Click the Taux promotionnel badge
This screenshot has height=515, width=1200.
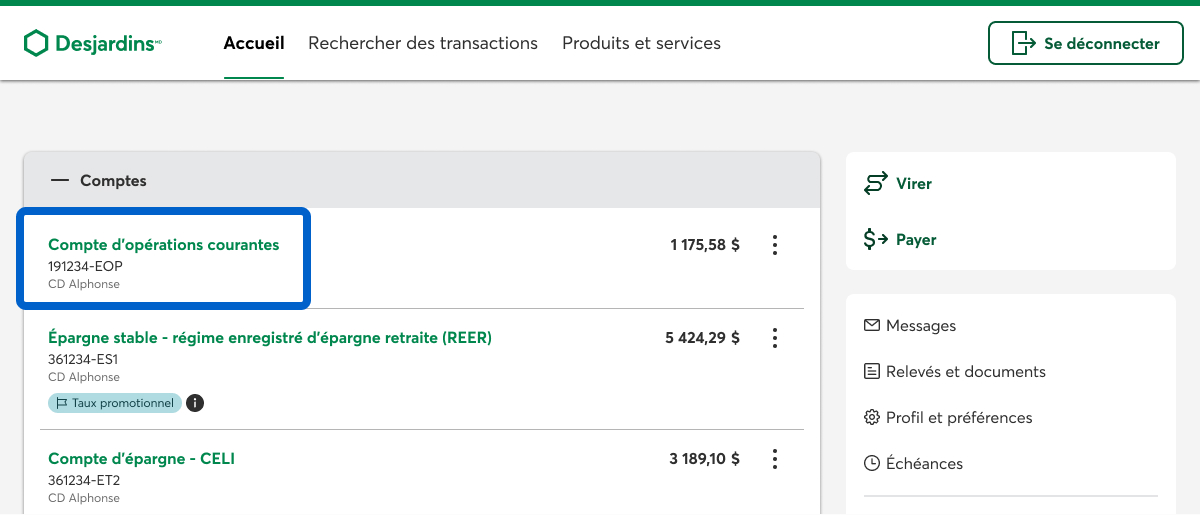tap(115, 403)
